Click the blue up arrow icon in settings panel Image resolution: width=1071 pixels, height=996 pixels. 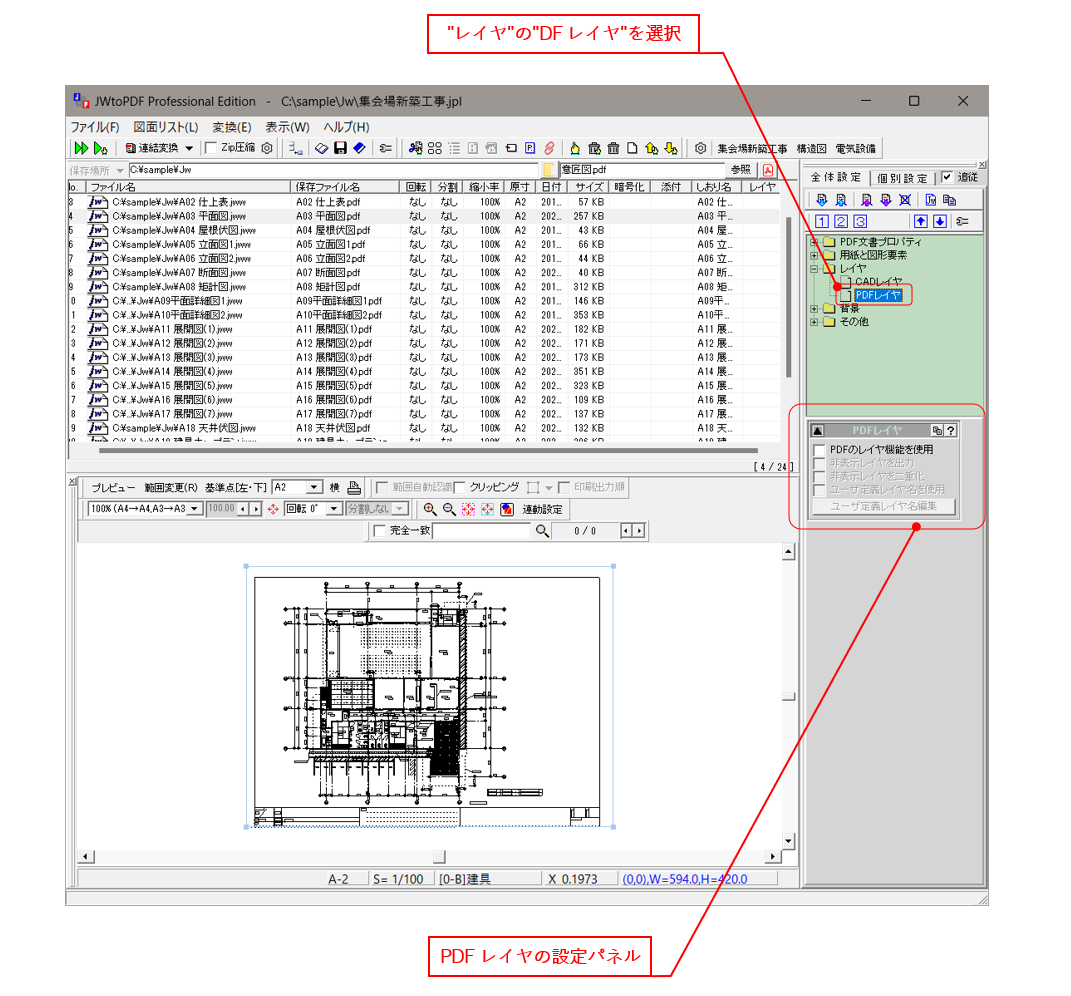[921, 222]
